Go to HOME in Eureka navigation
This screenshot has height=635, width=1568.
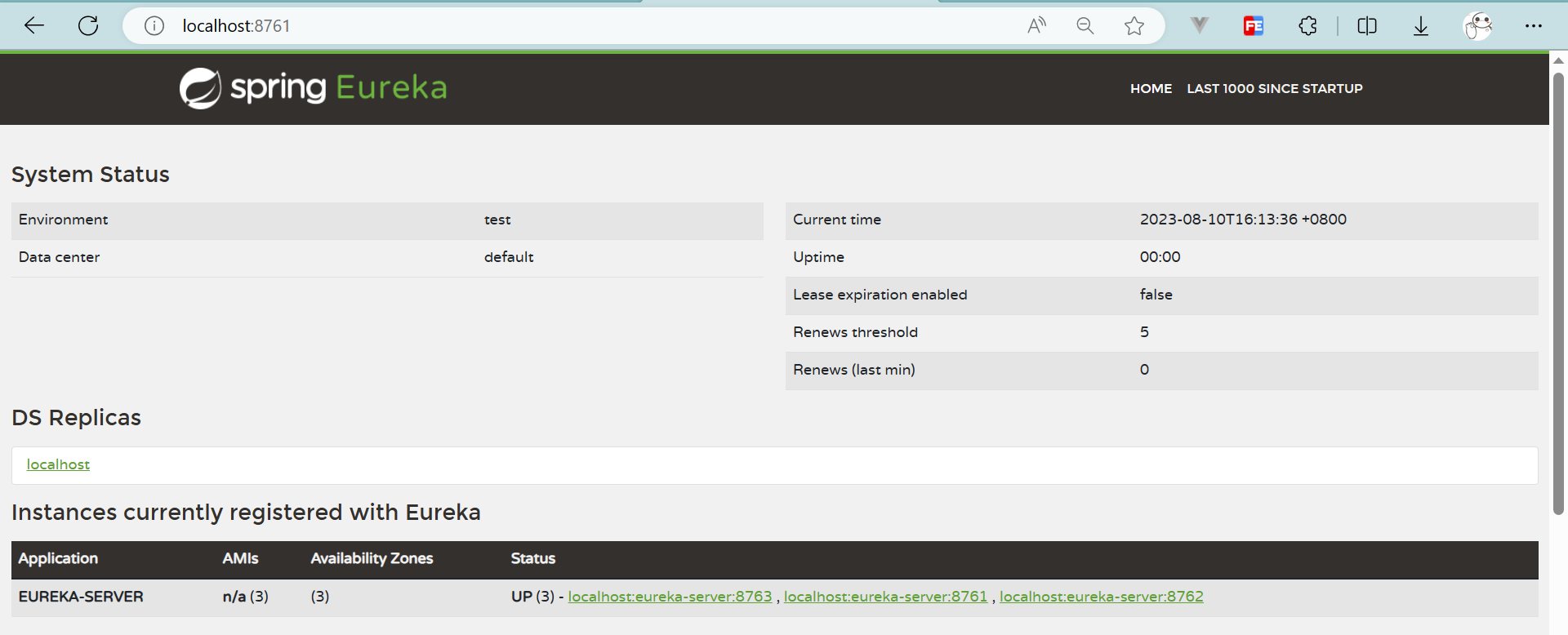(x=1151, y=88)
